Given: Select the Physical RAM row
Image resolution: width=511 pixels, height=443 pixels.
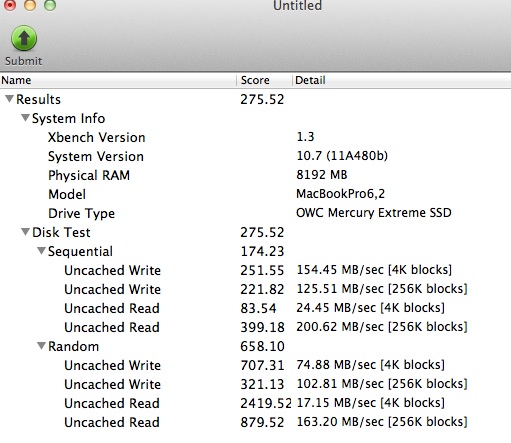Looking at the screenshot, I should tap(255, 175).
